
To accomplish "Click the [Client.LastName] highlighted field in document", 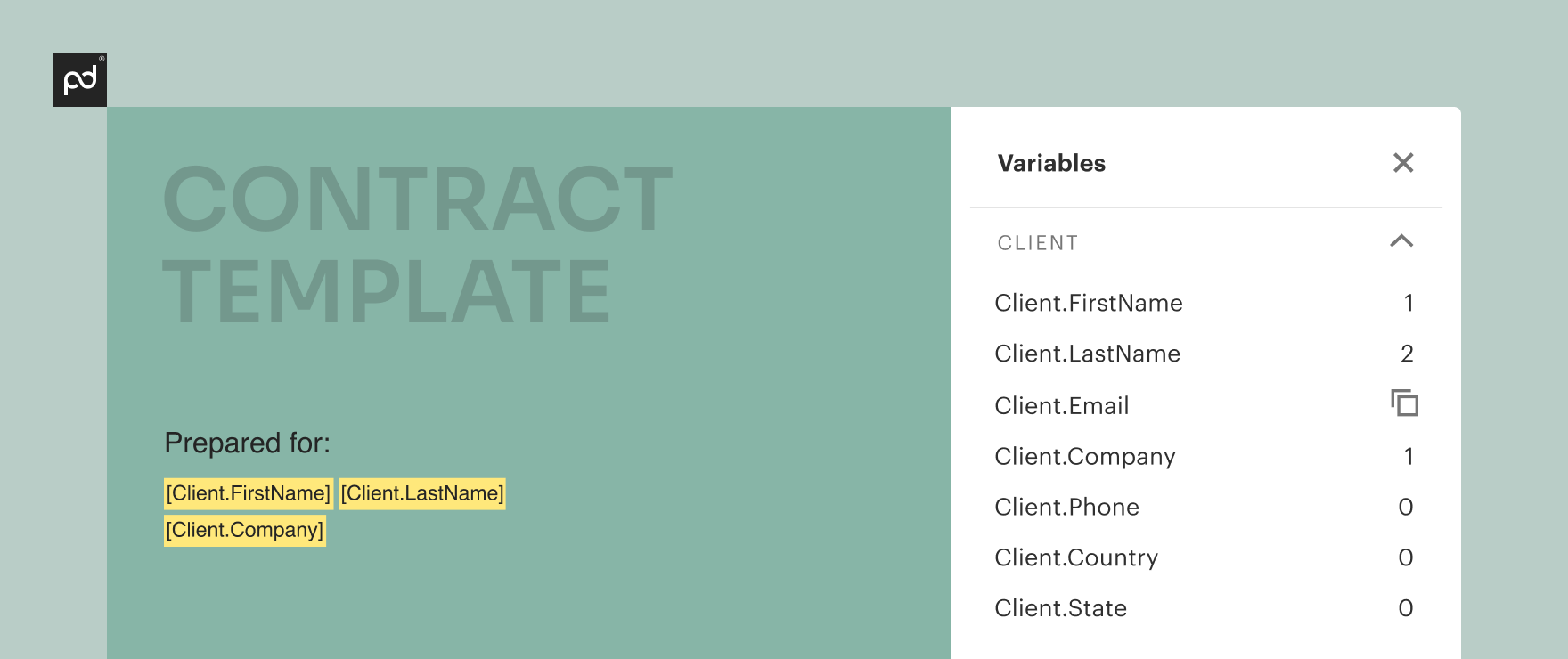I will pyautogui.click(x=422, y=493).
